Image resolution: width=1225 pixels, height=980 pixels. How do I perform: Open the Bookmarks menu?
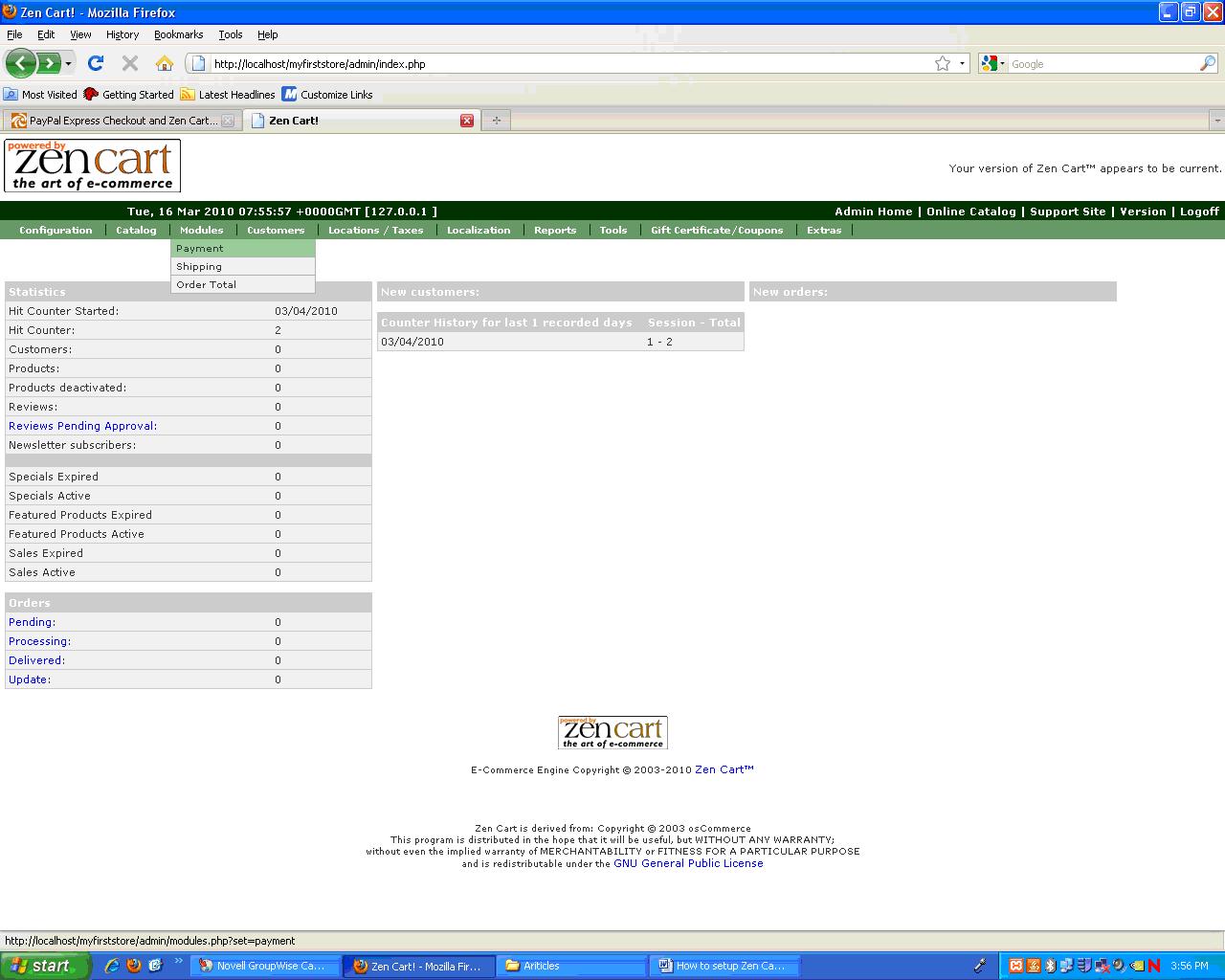tap(178, 34)
